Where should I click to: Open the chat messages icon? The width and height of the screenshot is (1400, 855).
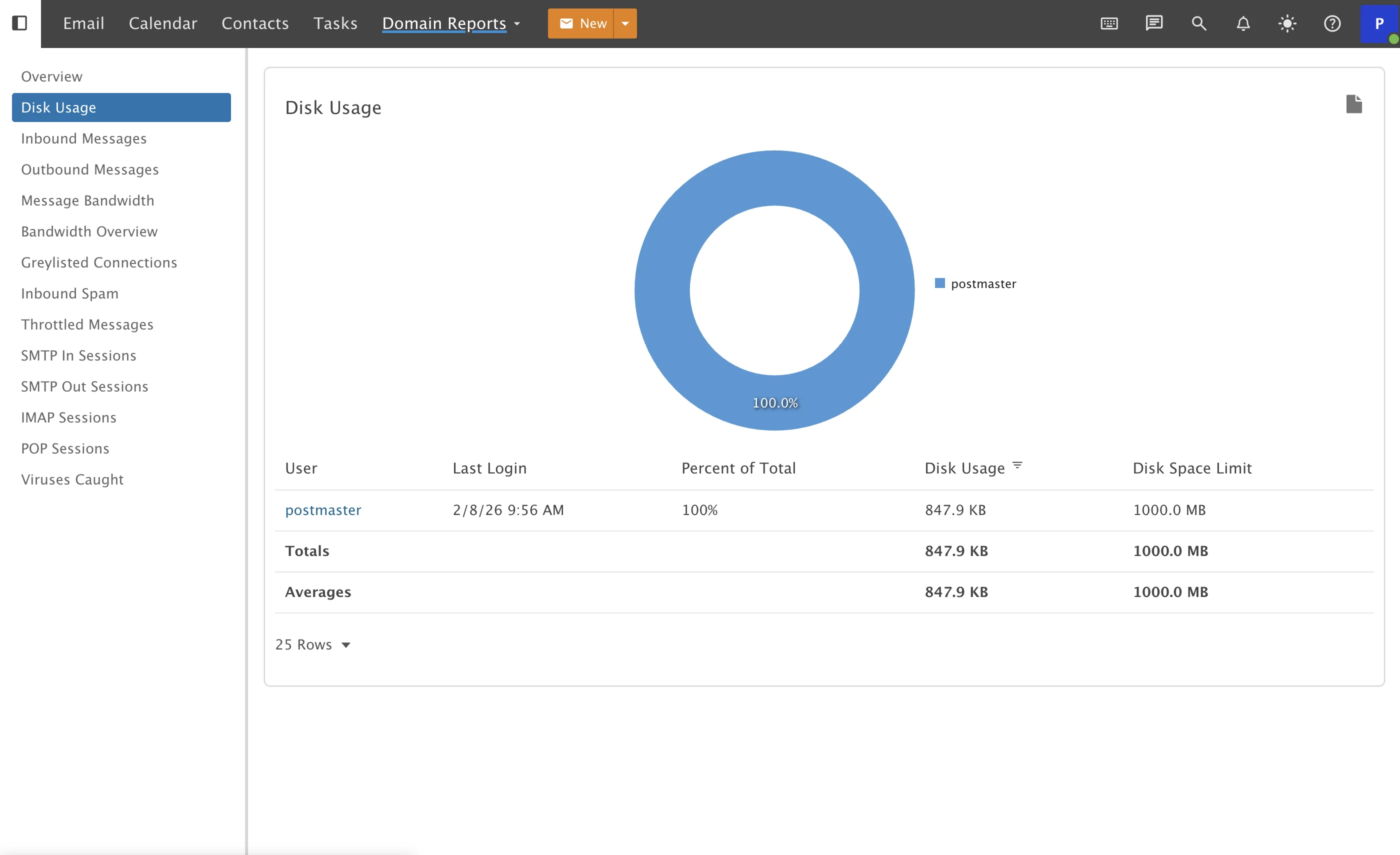pos(1154,23)
